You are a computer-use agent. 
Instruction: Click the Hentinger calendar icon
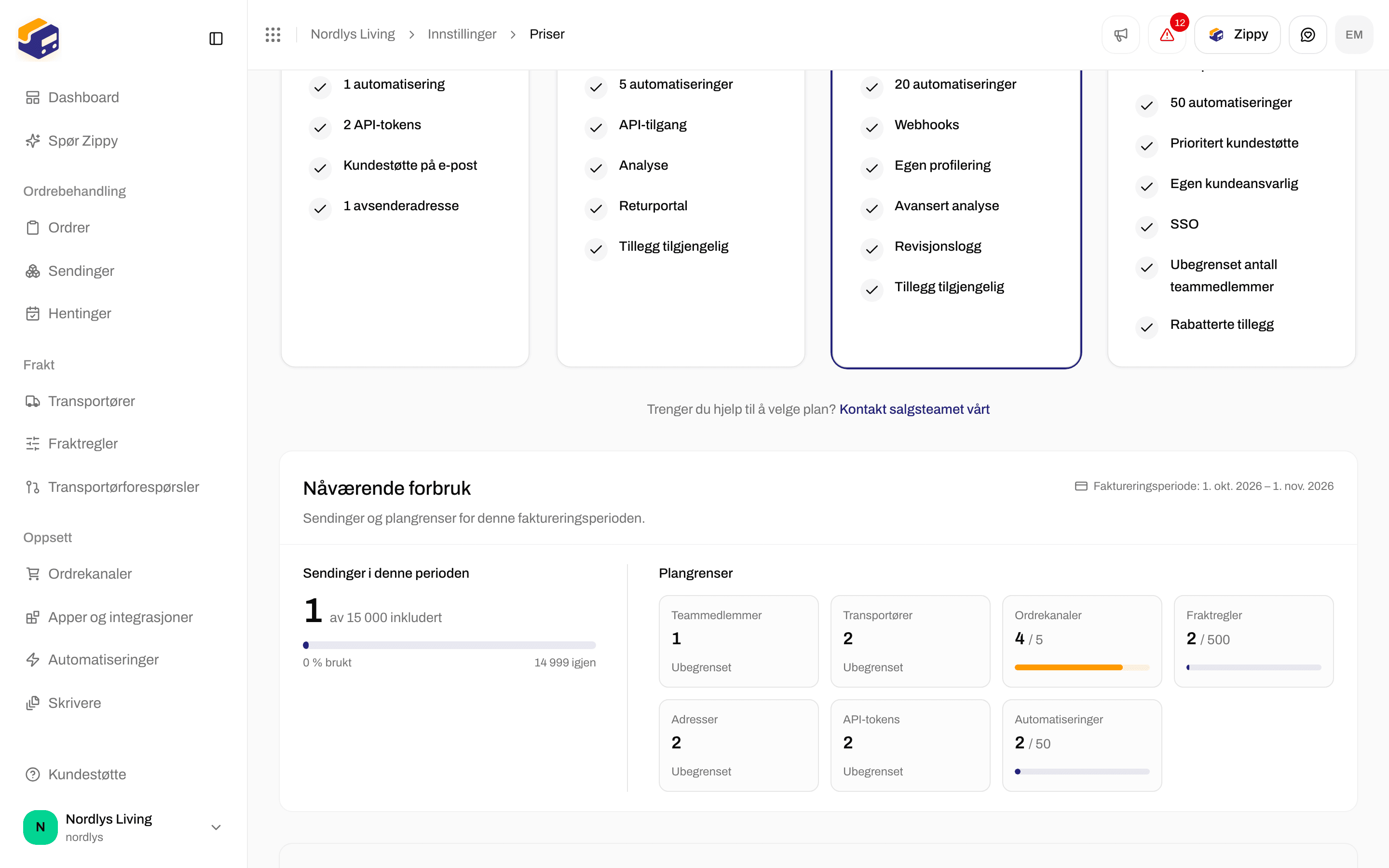[x=33, y=313]
